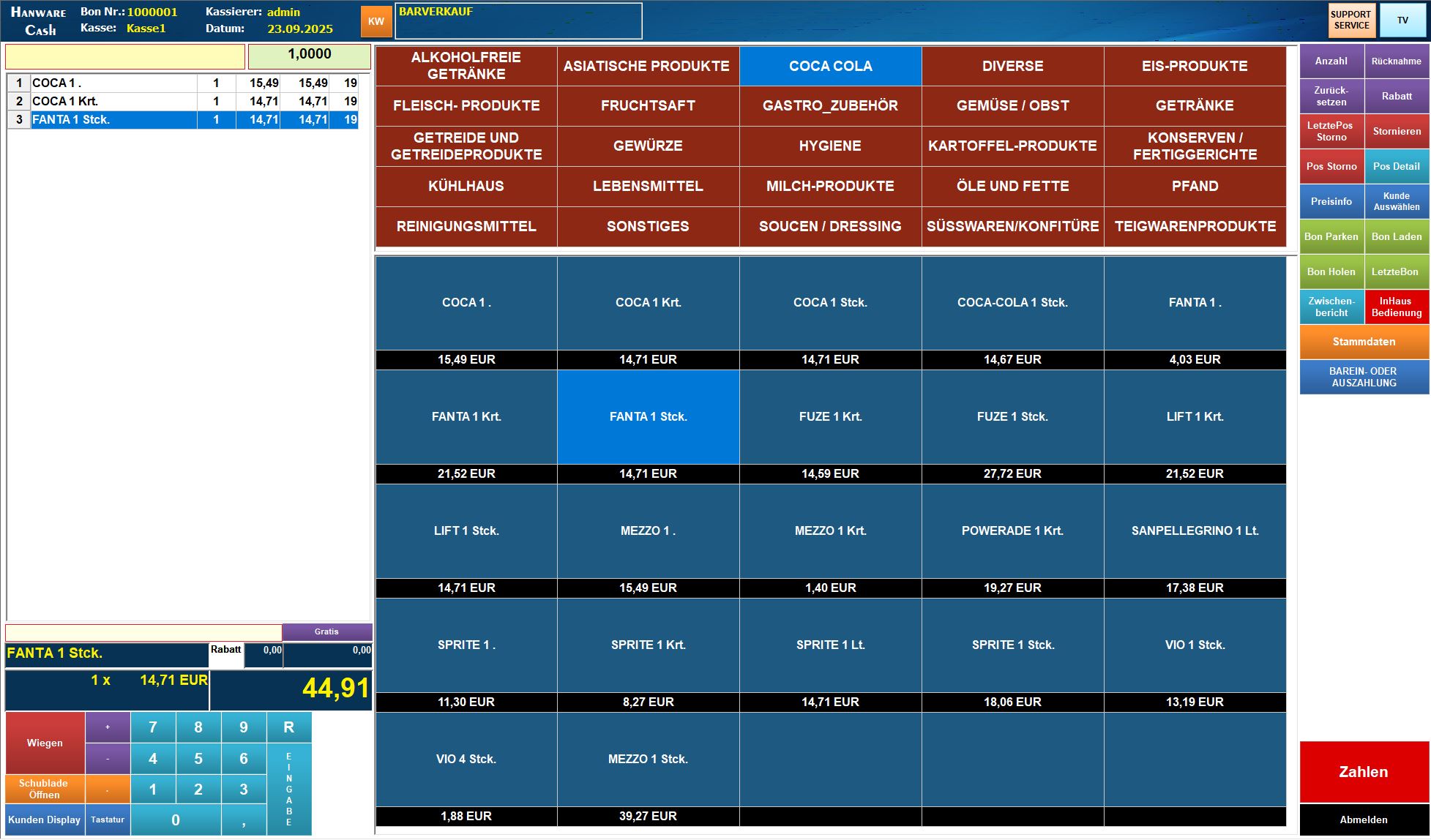Image resolution: width=1431 pixels, height=840 pixels.
Task: Click the article entry input field
Action: [125, 57]
